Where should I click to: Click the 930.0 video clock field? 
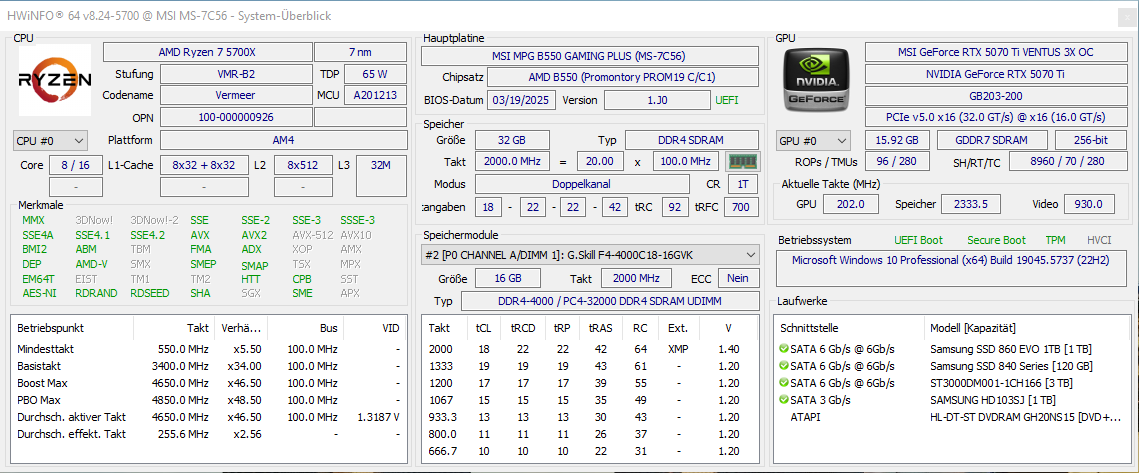point(1089,204)
